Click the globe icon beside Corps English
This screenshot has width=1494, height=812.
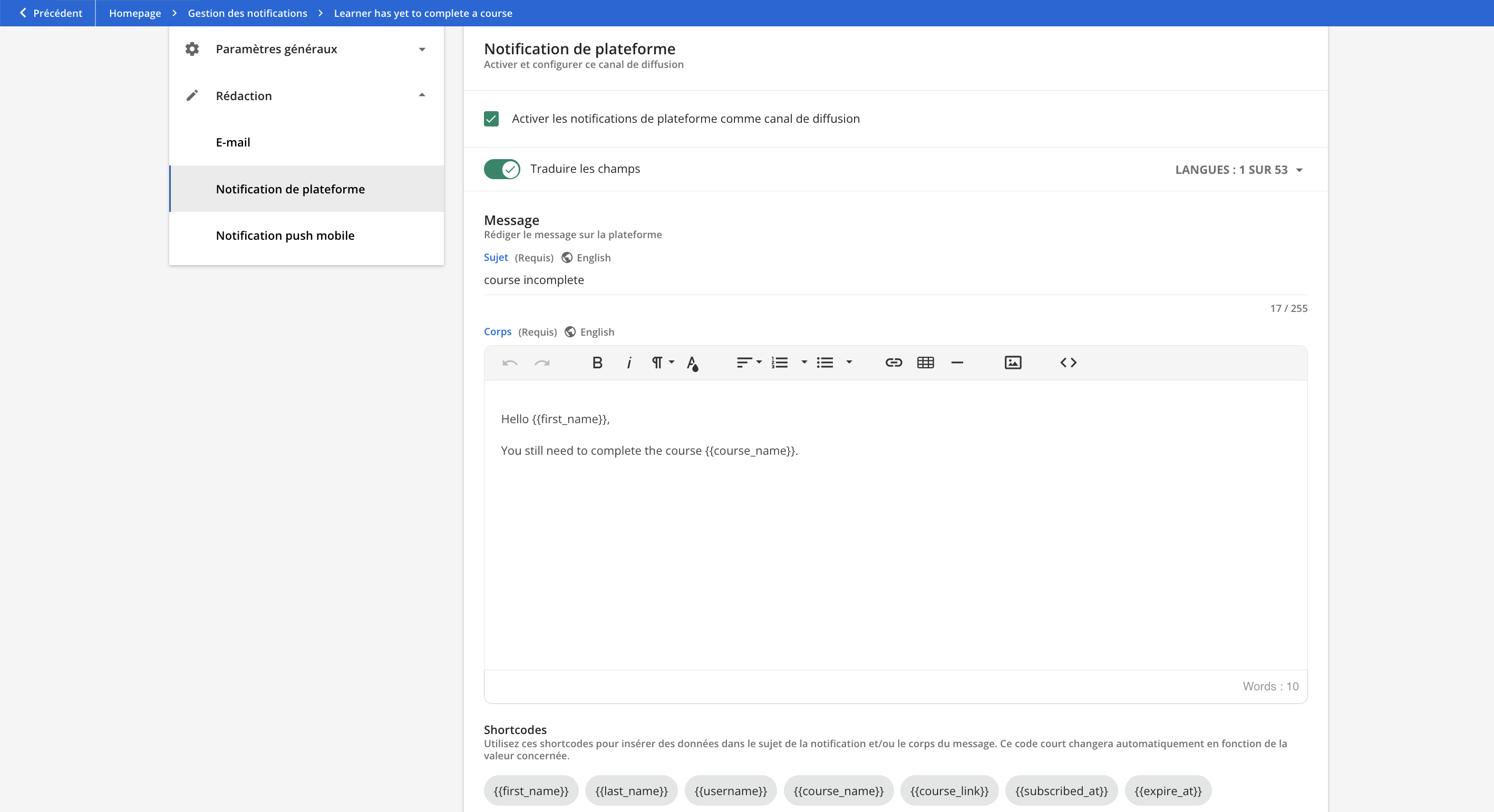[570, 332]
